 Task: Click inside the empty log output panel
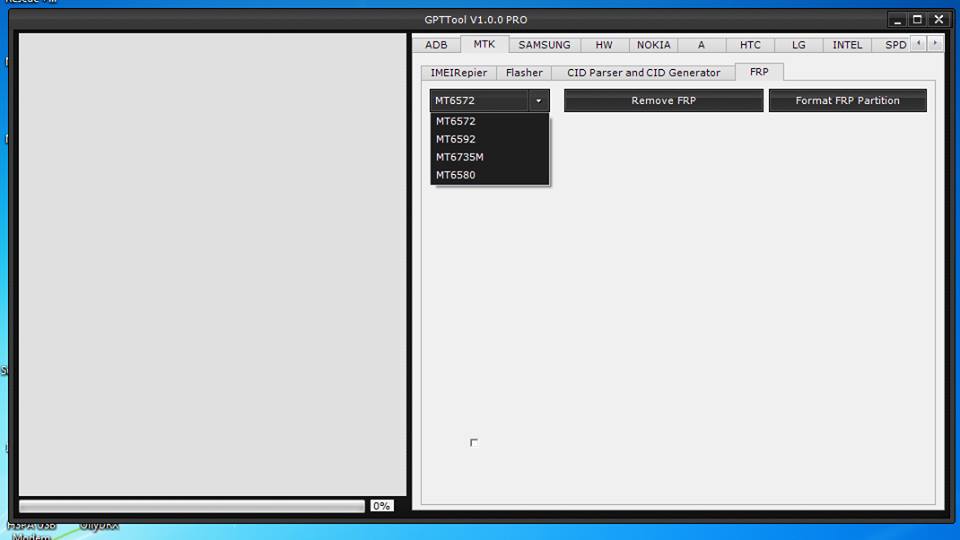[x=212, y=264]
